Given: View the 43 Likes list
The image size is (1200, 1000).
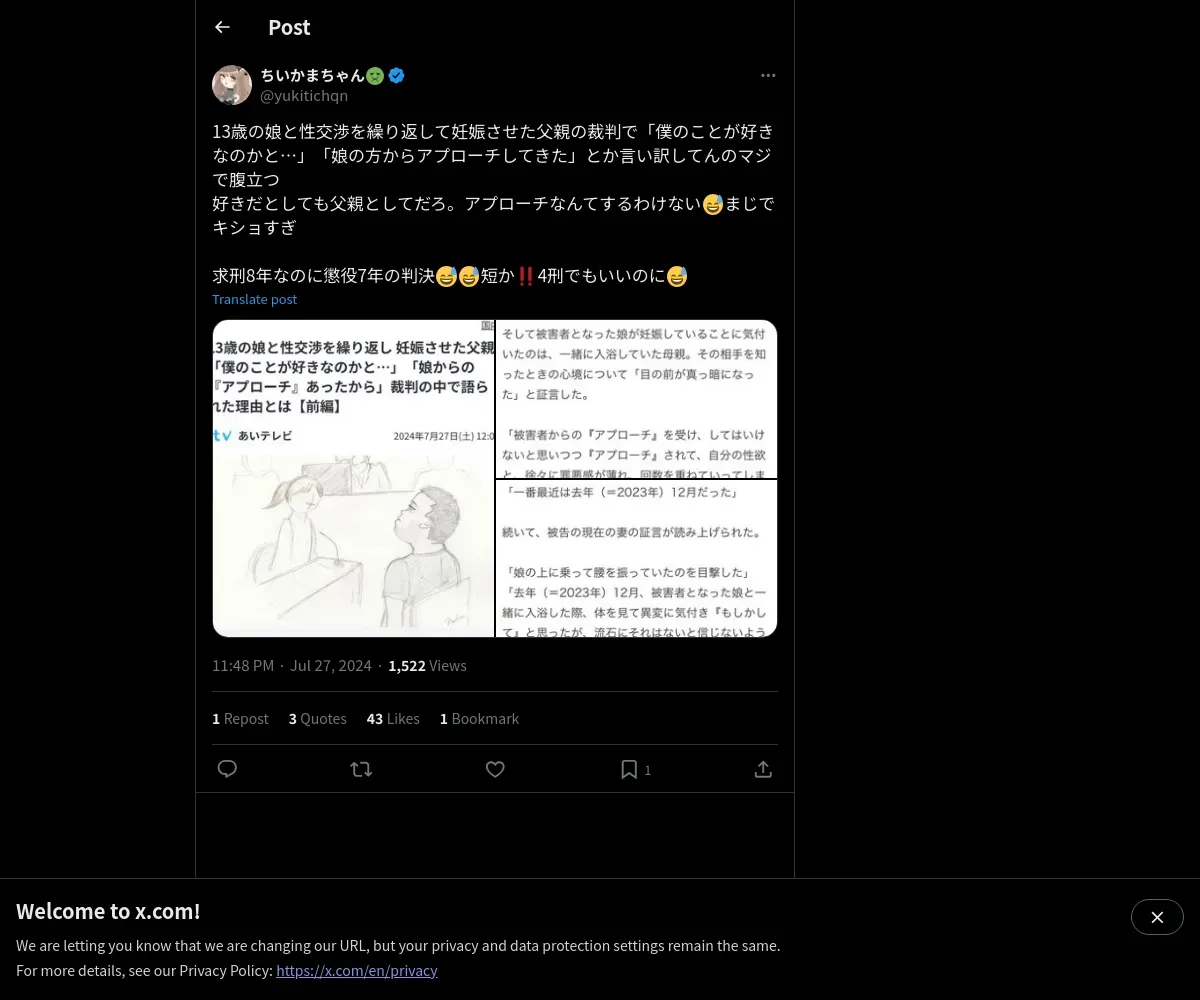Looking at the screenshot, I should click(393, 718).
